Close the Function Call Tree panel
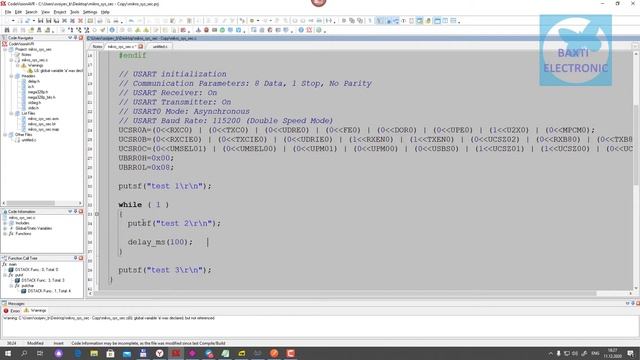The image size is (640, 360). pos(81,258)
